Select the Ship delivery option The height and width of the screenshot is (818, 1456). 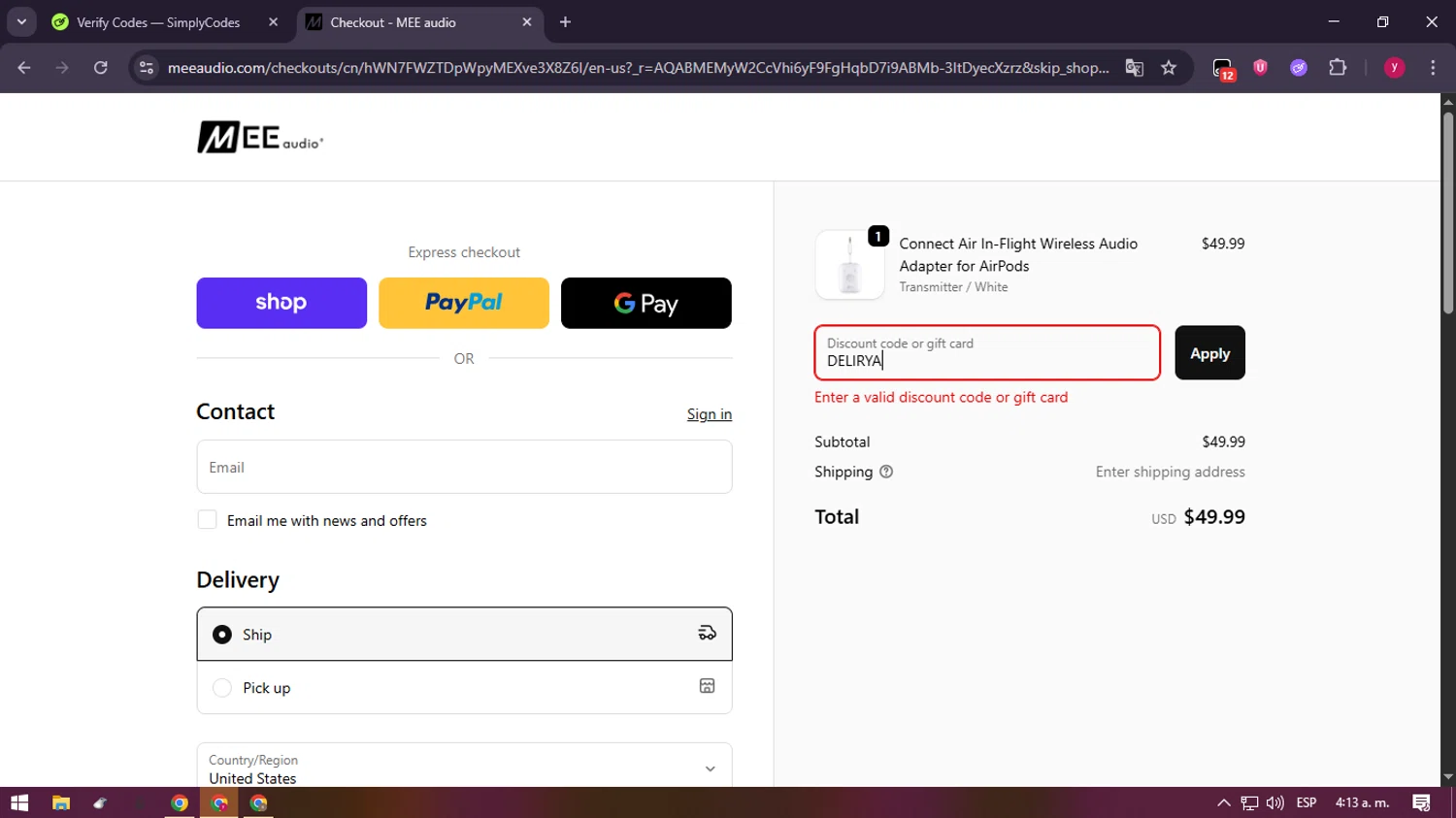(x=464, y=634)
